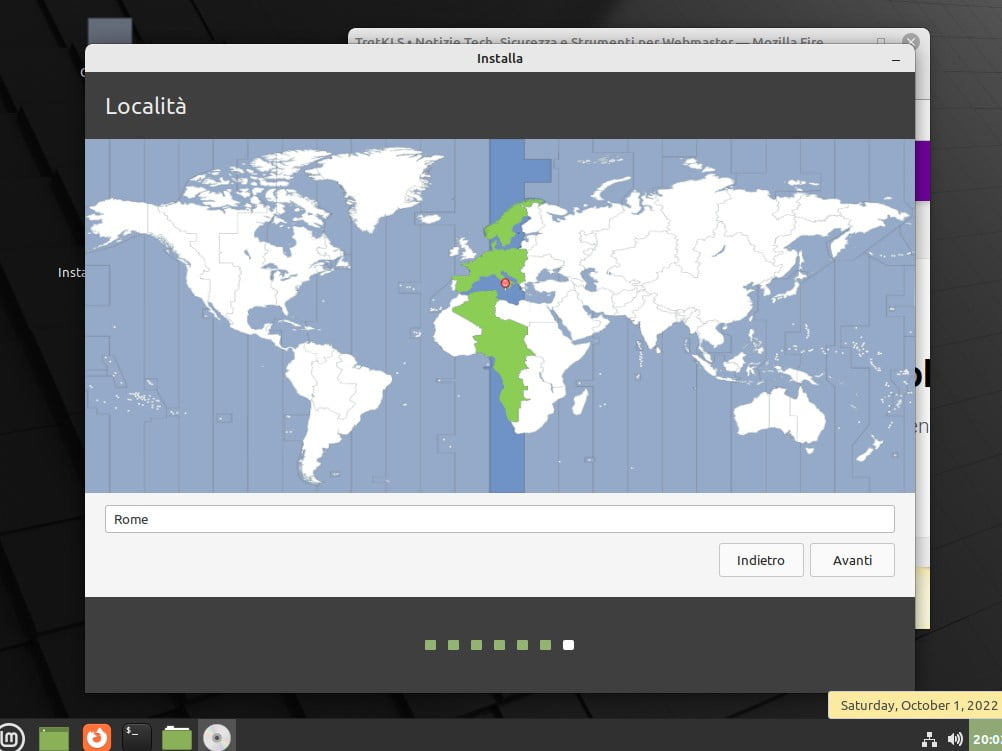Open the Terminal from the taskbar
Viewport: 1002px width, 751px height.
coord(136,737)
